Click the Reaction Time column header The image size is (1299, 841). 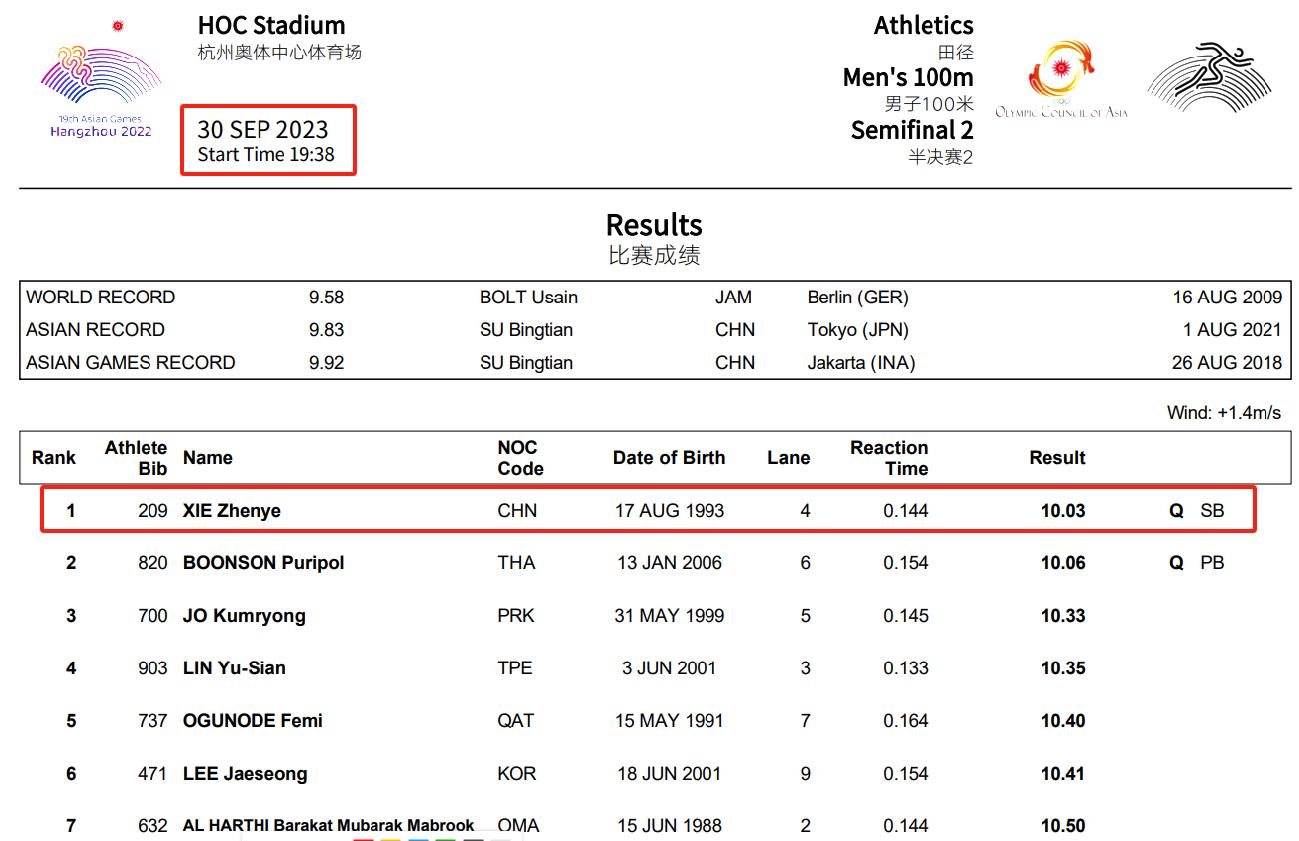click(889, 458)
